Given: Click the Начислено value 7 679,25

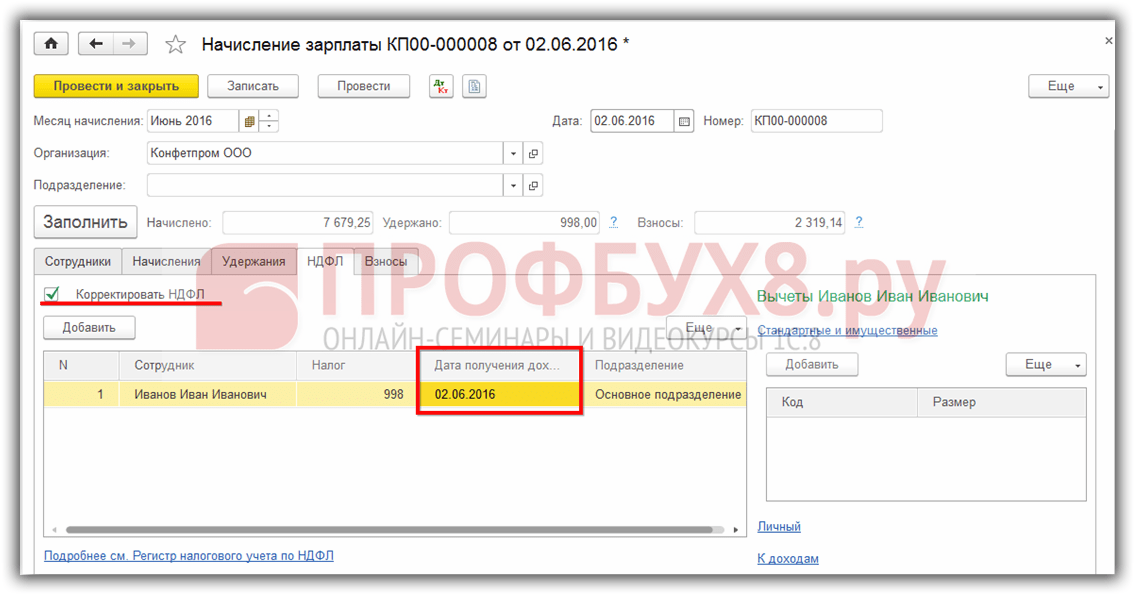Looking at the screenshot, I should (298, 223).
